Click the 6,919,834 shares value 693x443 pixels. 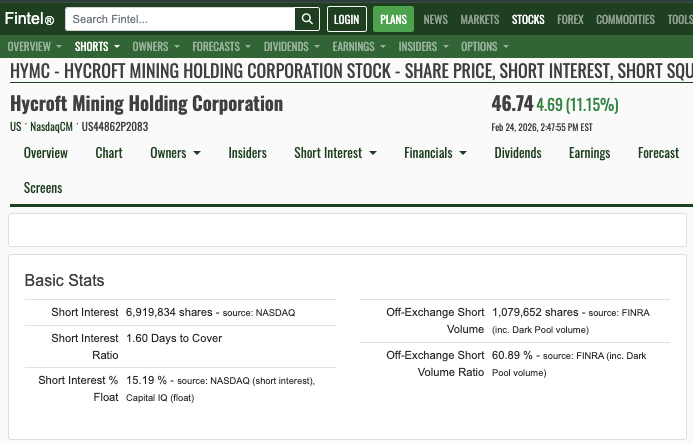[169, 312]
